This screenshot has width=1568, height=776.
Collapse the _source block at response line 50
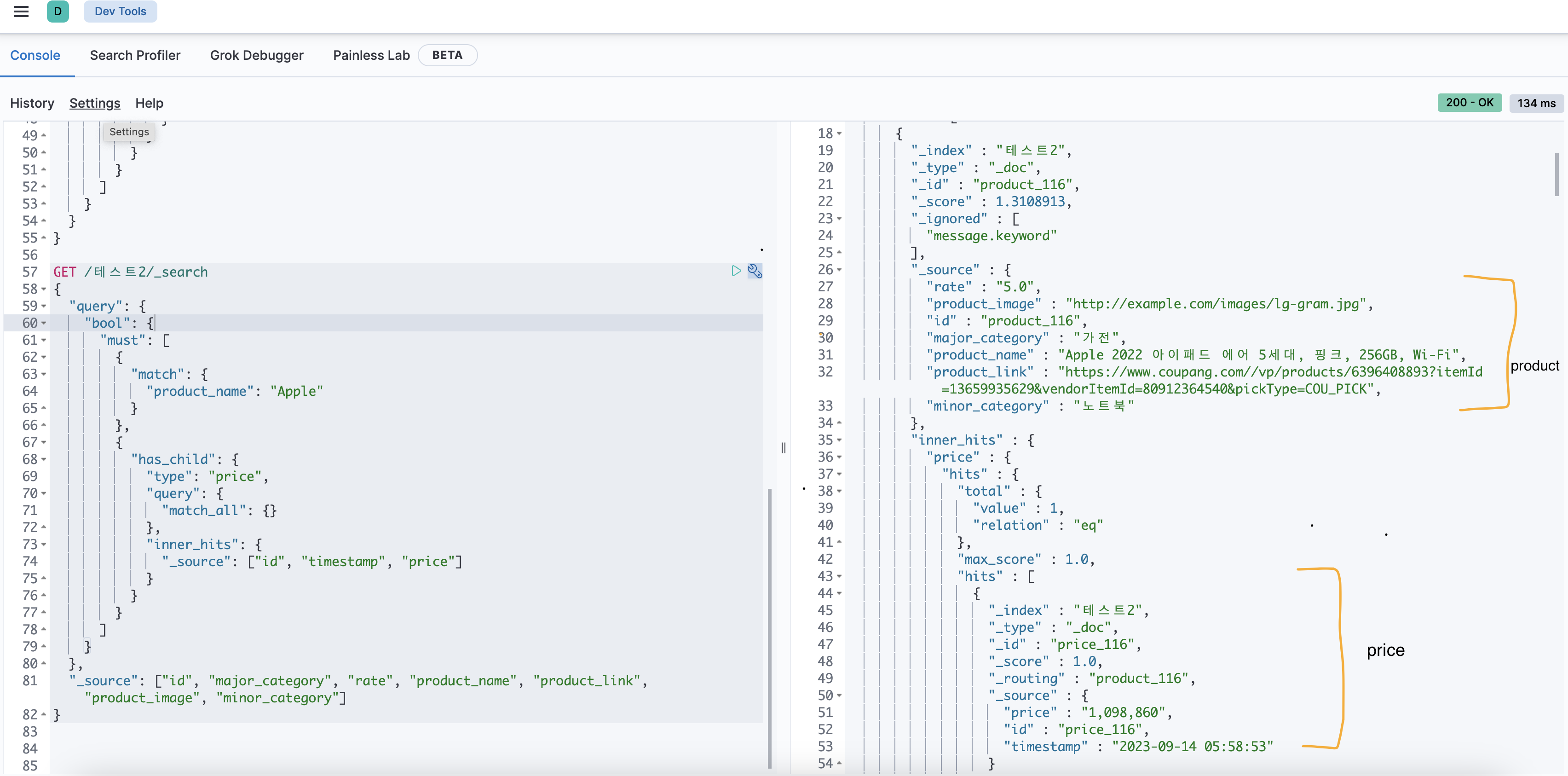839,696
